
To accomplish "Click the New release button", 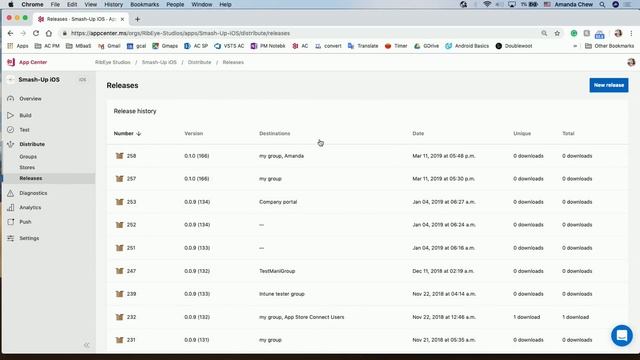I will point(609,85).
